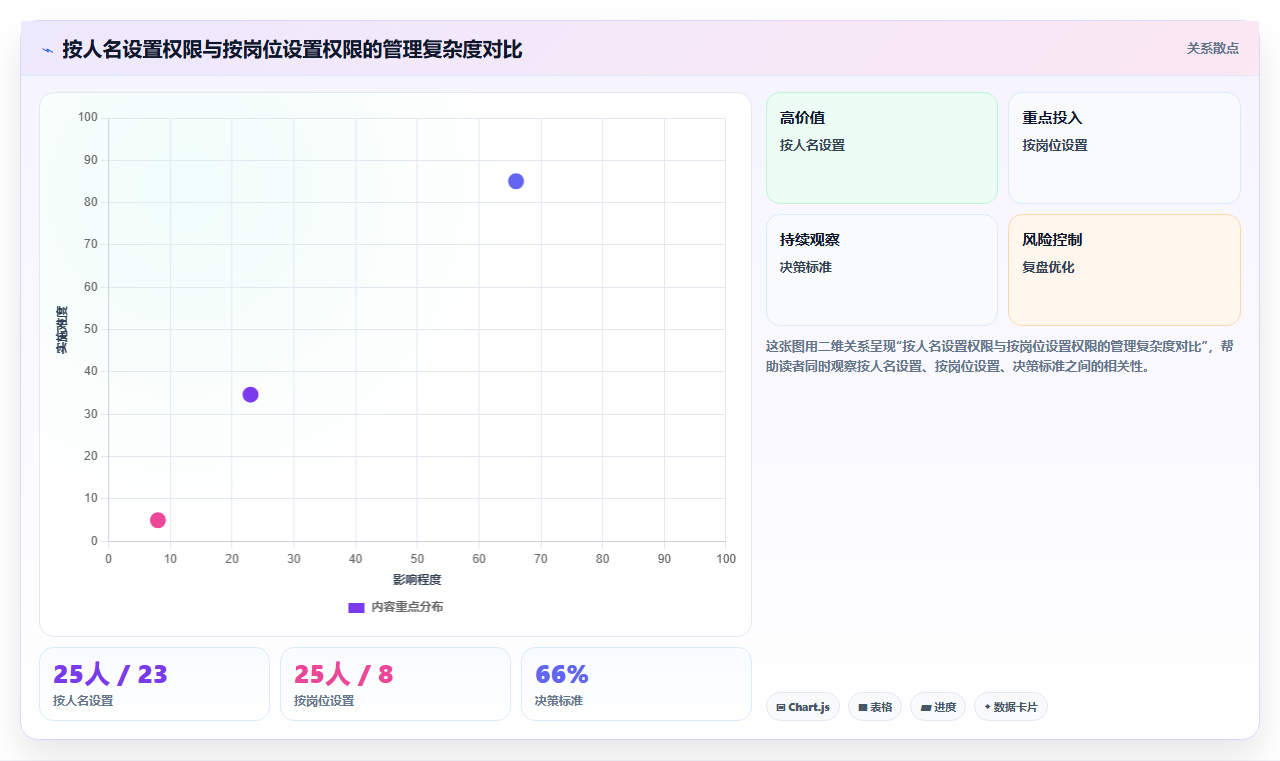Viewport: 1280px width, 761px height.
Task: Click the 25人 / 8 stat card
Action: pyautogui.click(x=395, y=684)
